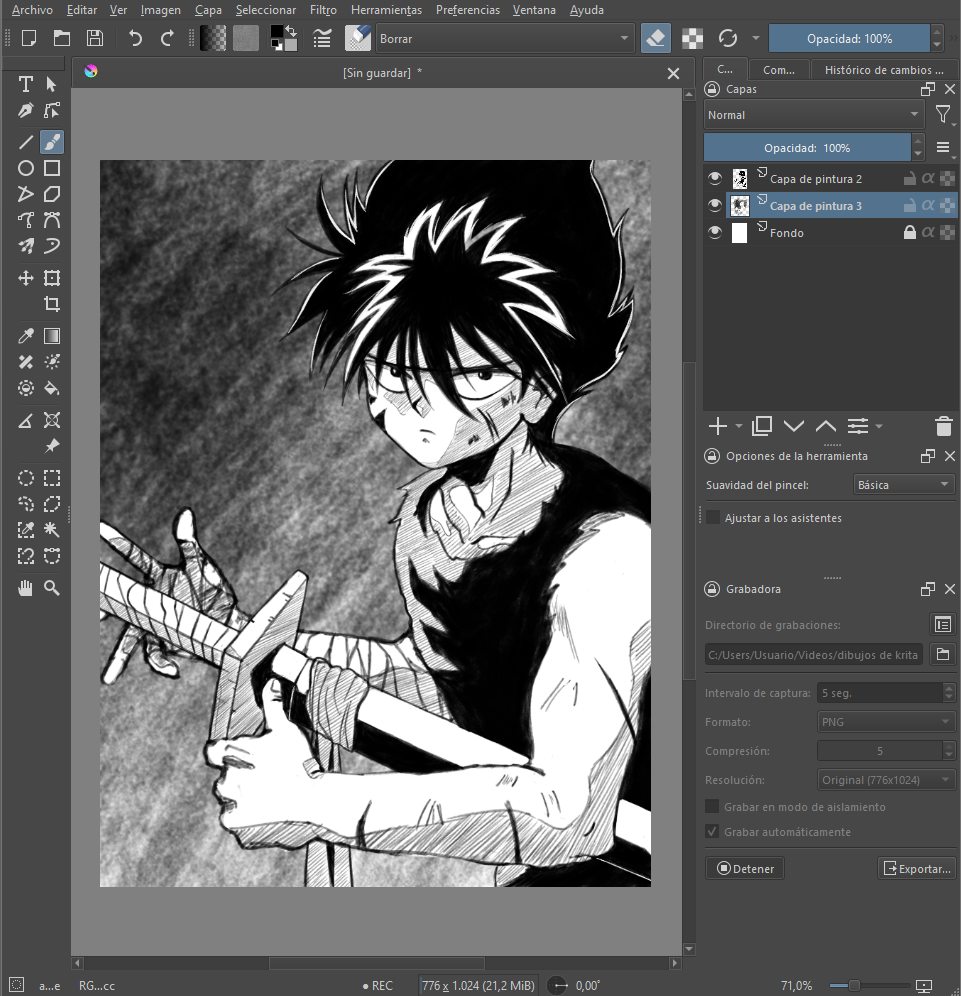
Task: Open Resolución Original dropdown
Action: pyautogui.click(x=885, y=779)
